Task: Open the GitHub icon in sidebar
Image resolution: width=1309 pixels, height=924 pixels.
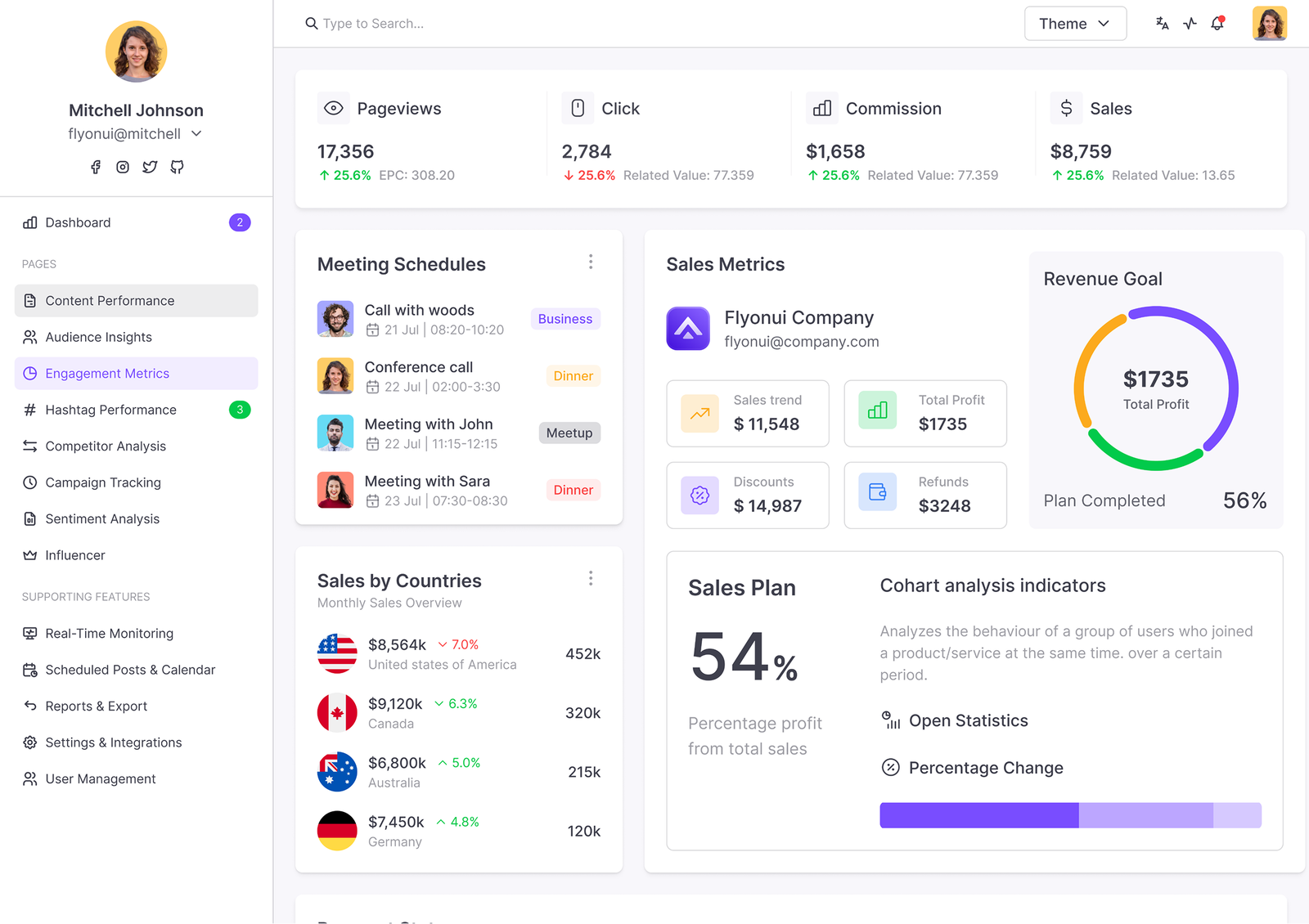Action: (x=177, y=167)
